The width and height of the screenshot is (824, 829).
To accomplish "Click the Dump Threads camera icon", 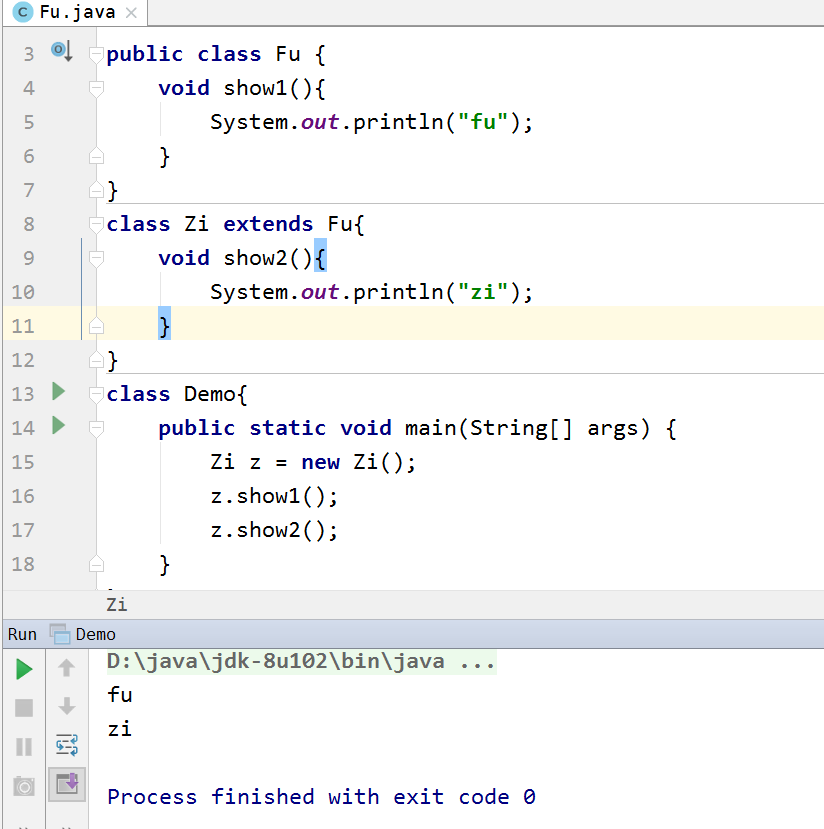I will tap(24, 786).
